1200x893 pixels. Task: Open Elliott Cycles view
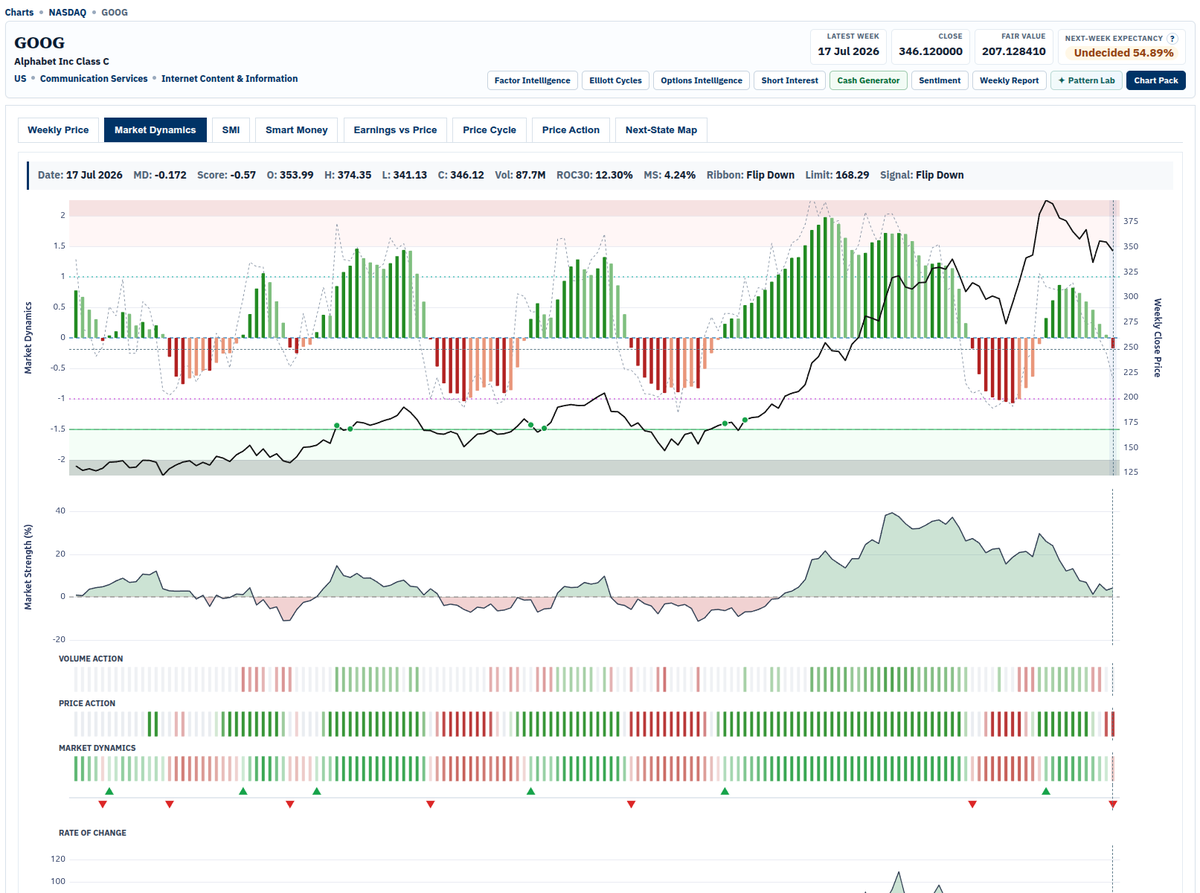[615, 80]
